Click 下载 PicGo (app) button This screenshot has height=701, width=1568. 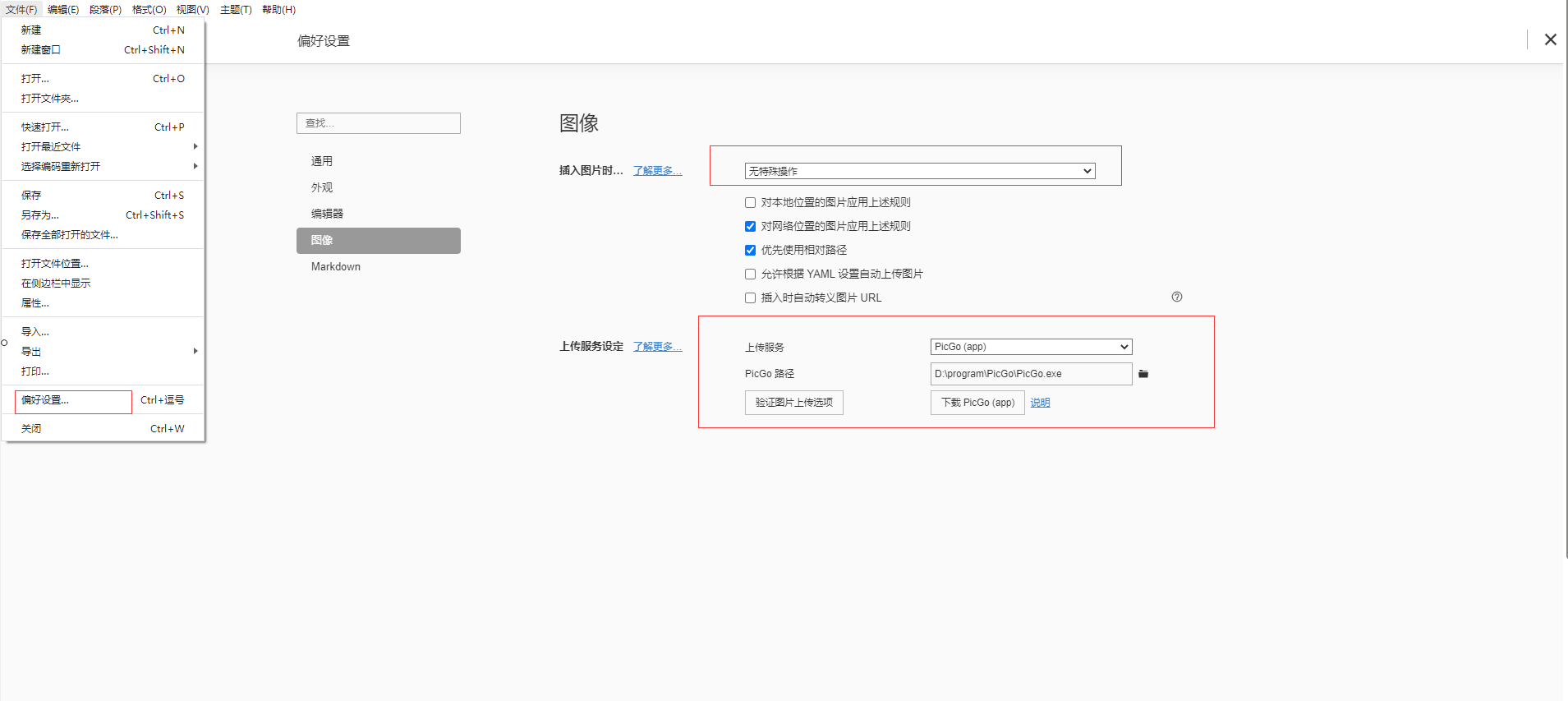point(977,403)
